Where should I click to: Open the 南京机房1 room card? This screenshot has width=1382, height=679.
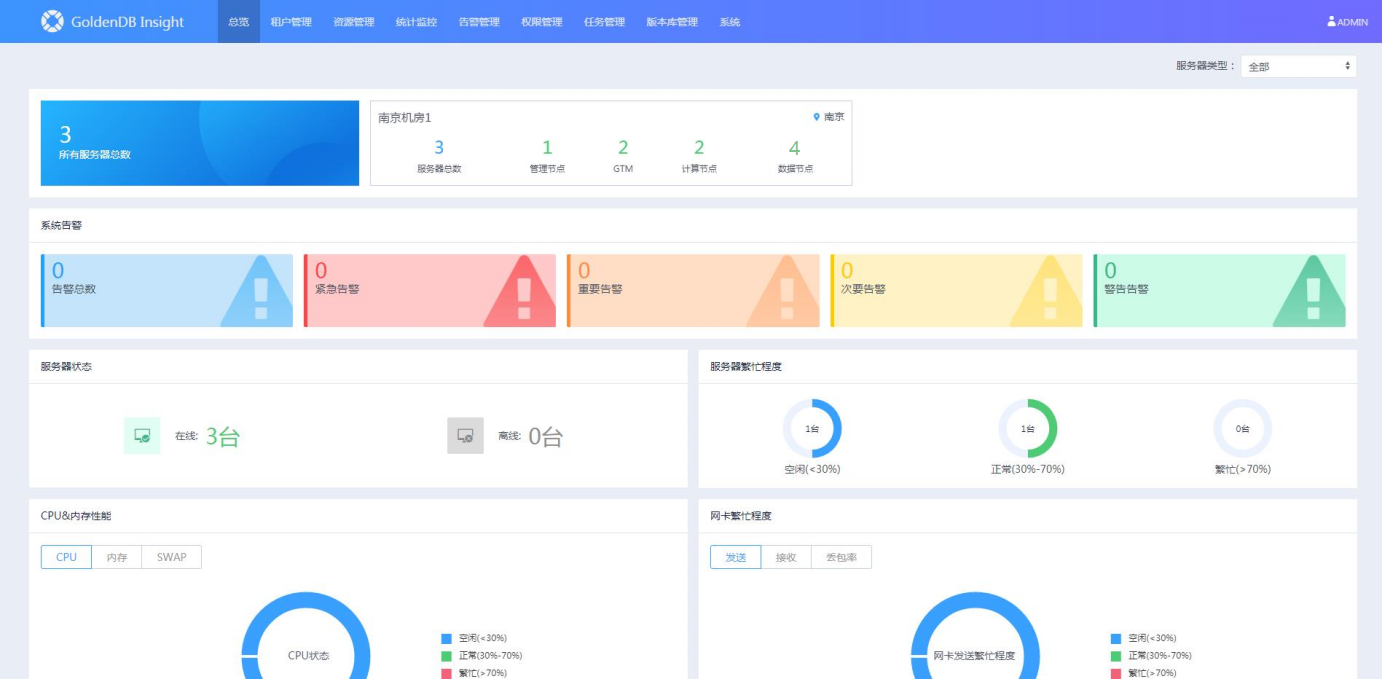pos(611,143)
